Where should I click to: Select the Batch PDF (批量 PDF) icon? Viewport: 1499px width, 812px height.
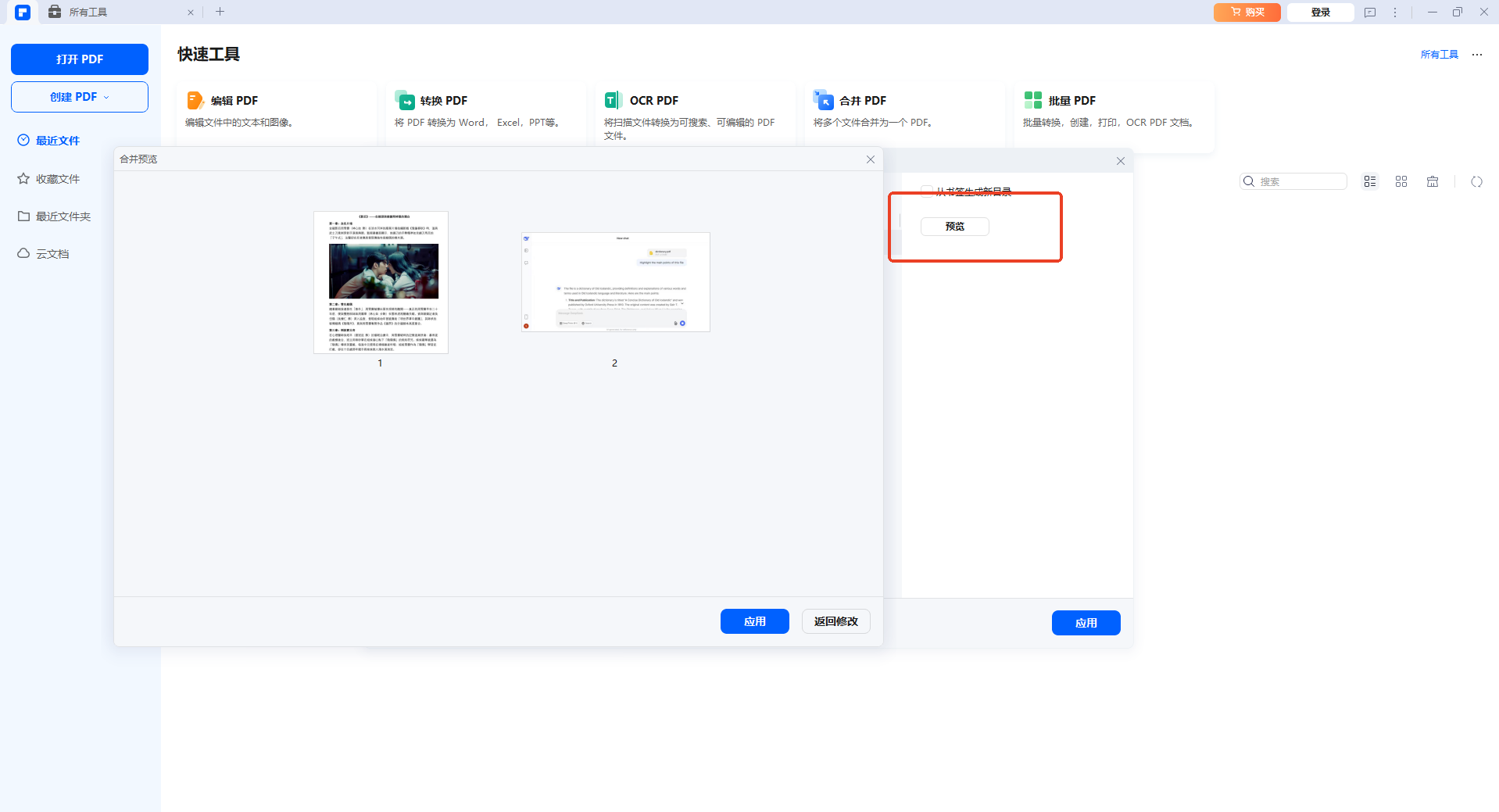coord(1032,100)
